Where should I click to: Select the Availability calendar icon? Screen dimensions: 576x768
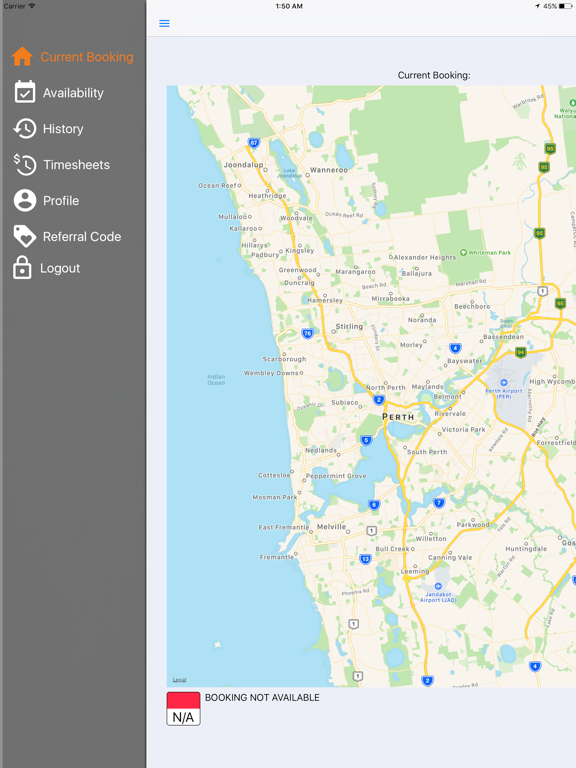(24, 92)
